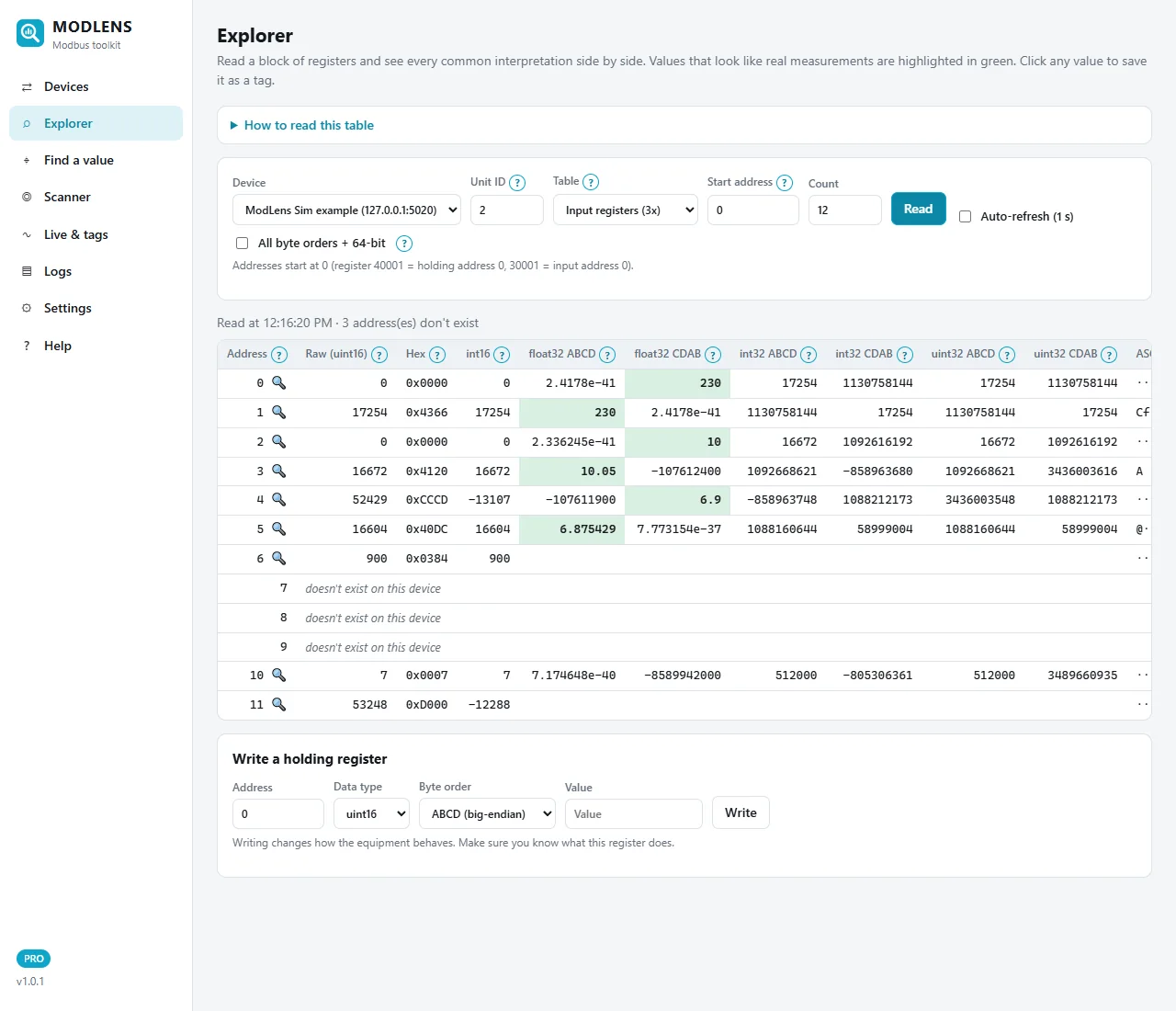Click the magnifier icon for address 6
The height and width of the screenshot is (1011, 1176).
coord(278,559)
